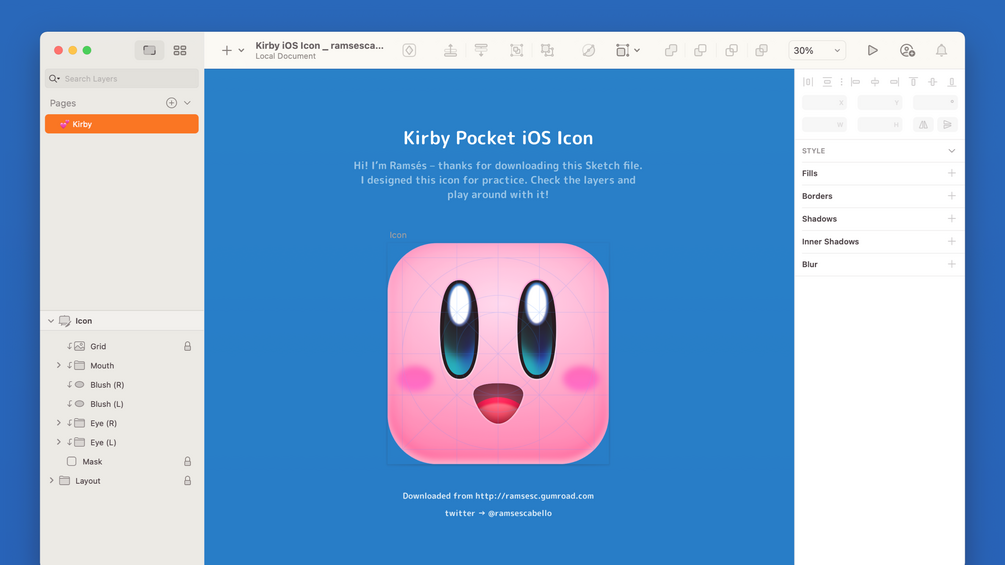1005x565 pixels.
Task: Click the H height field
Action: click(x=879, y=124)
